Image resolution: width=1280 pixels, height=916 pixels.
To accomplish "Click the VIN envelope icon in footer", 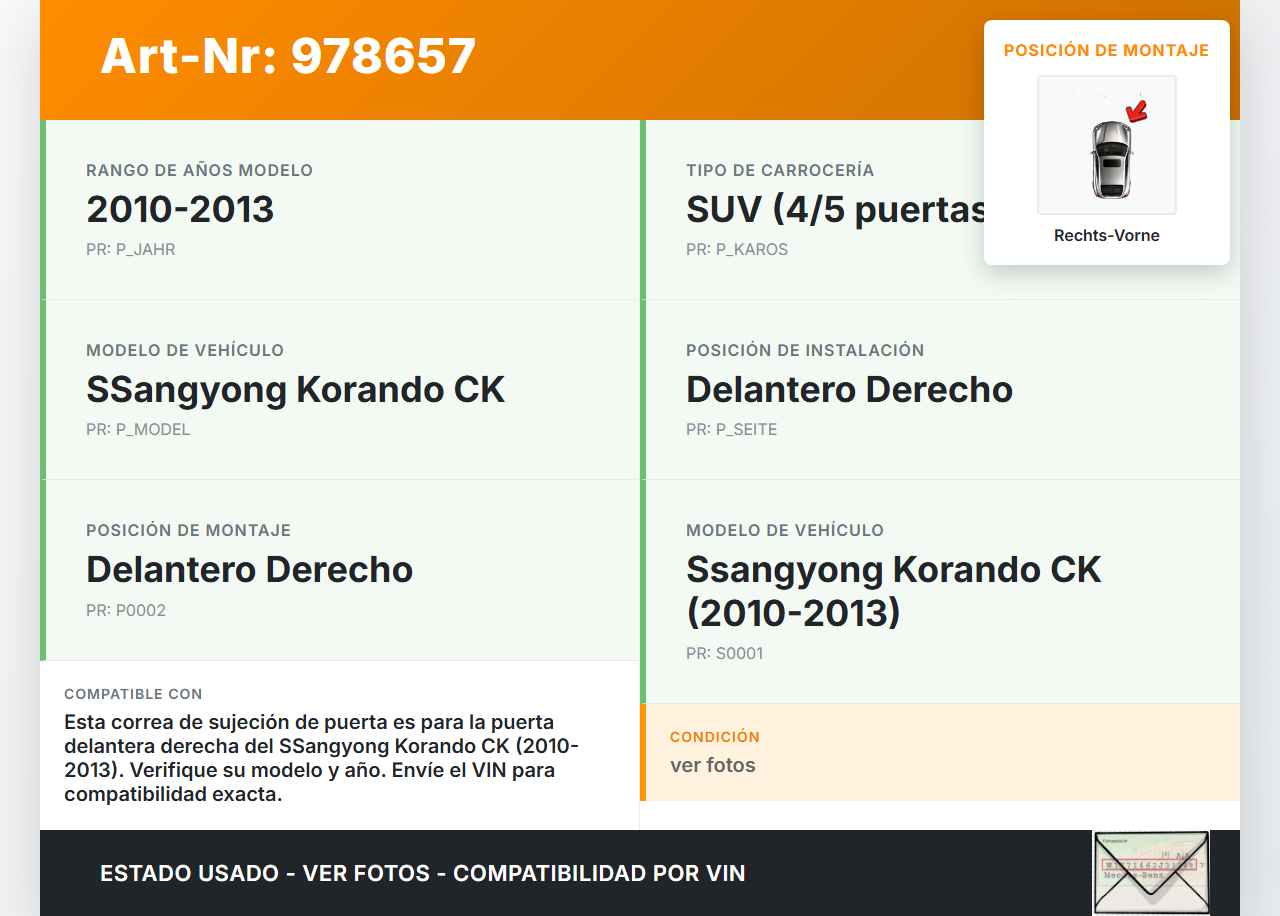I will coord(1150,872).
